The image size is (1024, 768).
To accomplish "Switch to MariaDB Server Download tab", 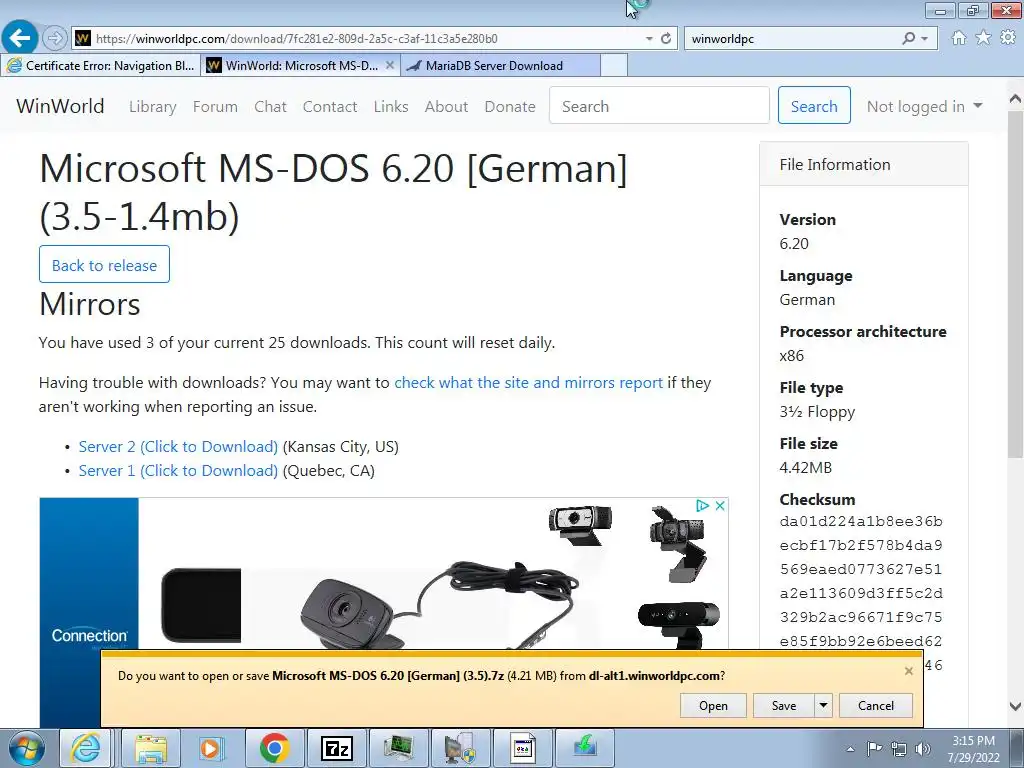I will click(x=500, y=65).
